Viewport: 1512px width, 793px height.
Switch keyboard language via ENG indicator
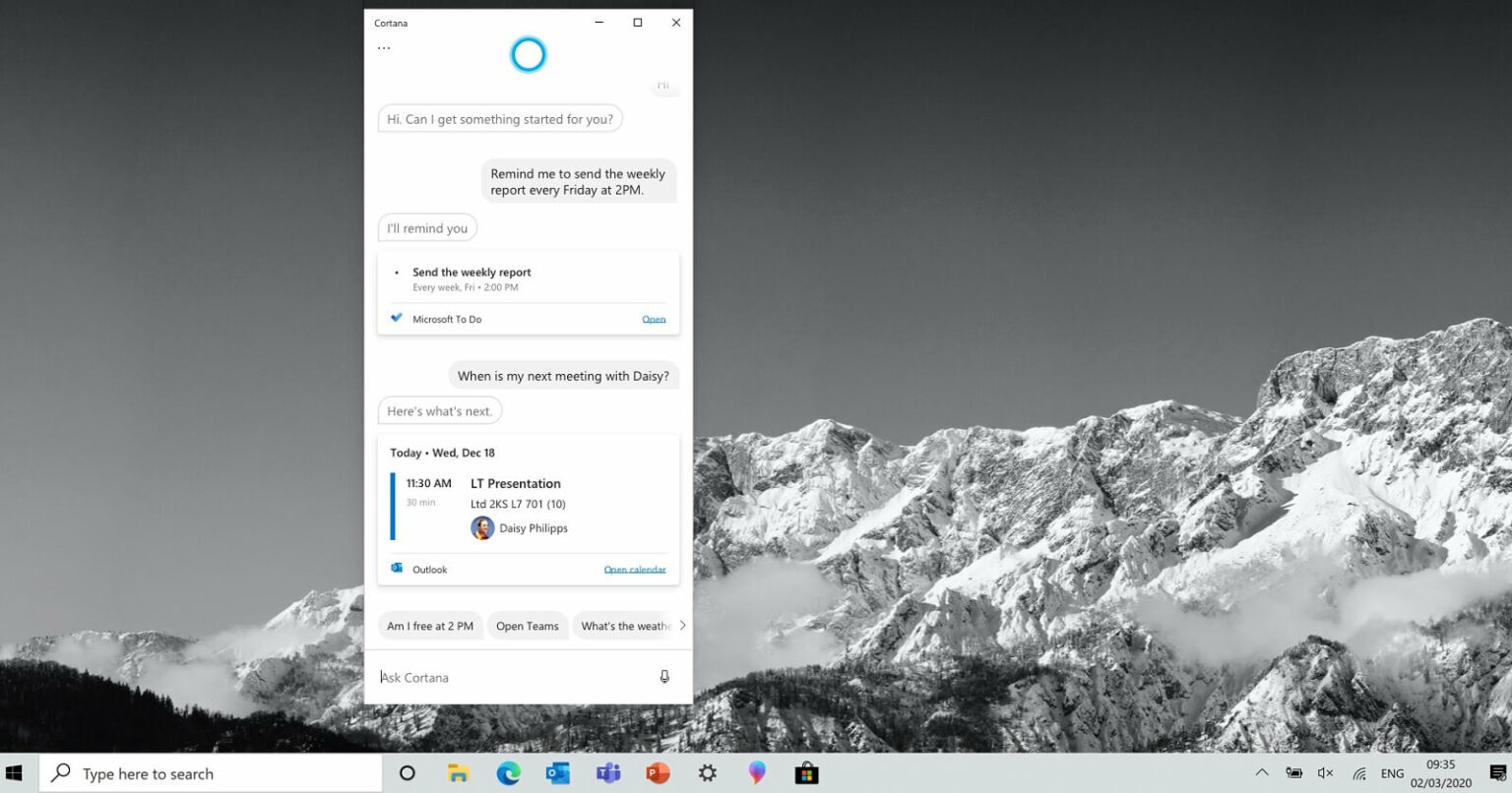tap(1392, 773)
